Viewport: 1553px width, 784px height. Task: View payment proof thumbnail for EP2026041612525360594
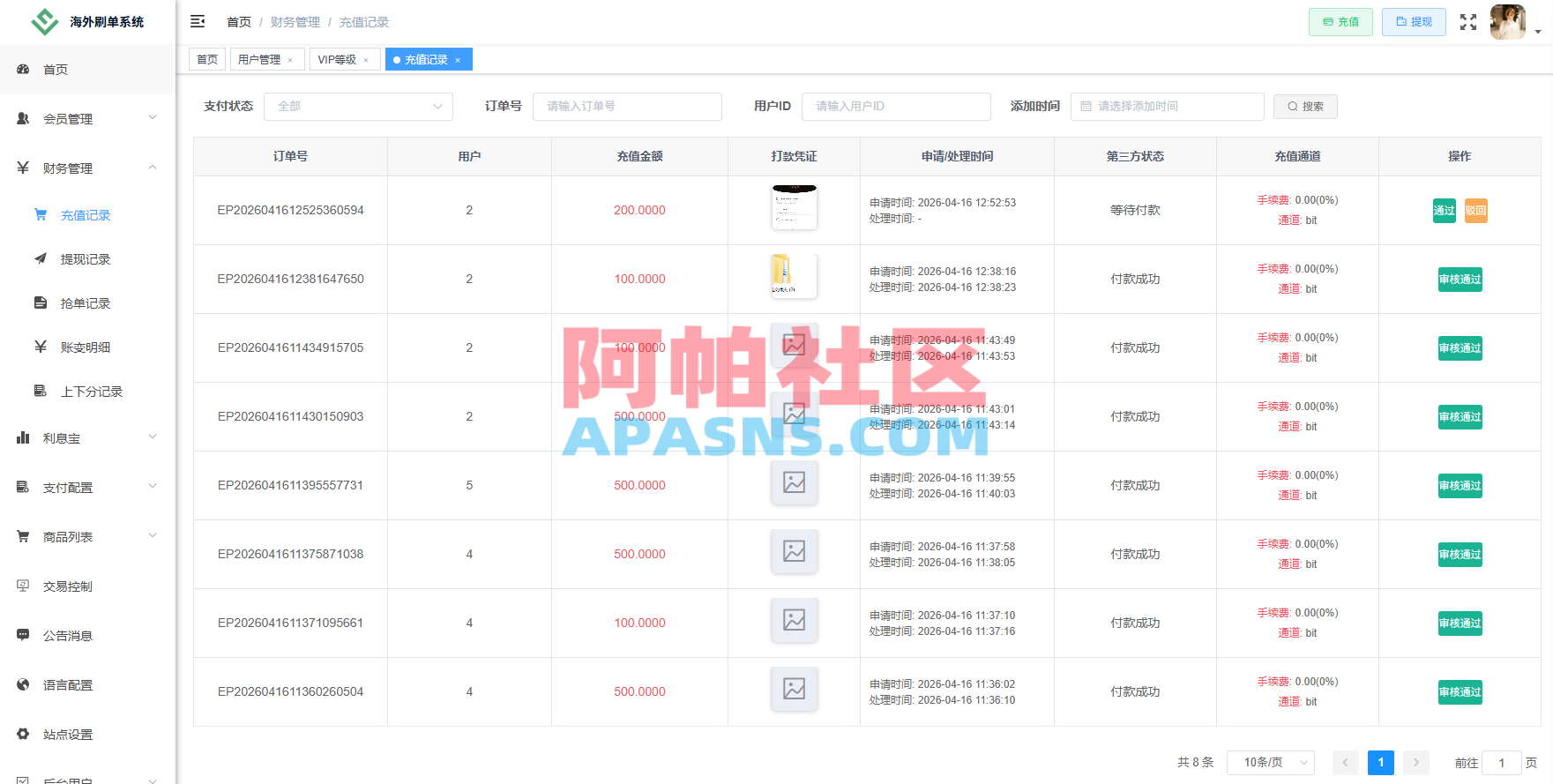pos(795,208)
